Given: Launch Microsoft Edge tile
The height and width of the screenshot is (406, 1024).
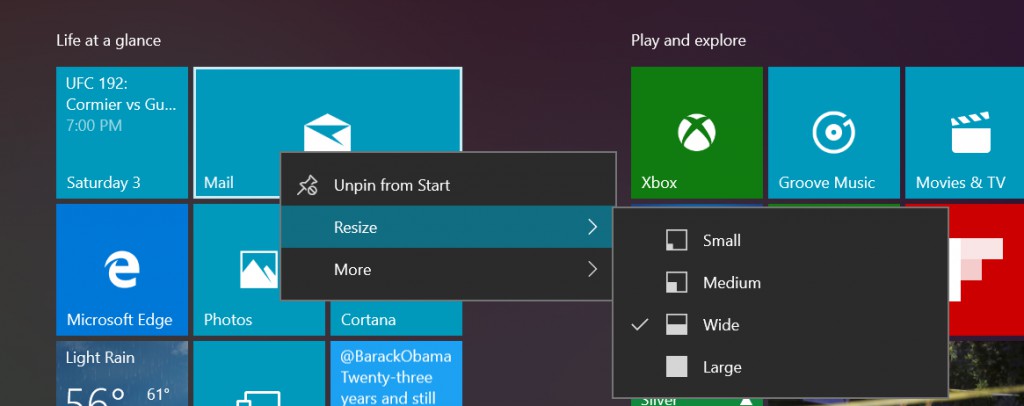Looking at the screenshot, I should 121,270.
